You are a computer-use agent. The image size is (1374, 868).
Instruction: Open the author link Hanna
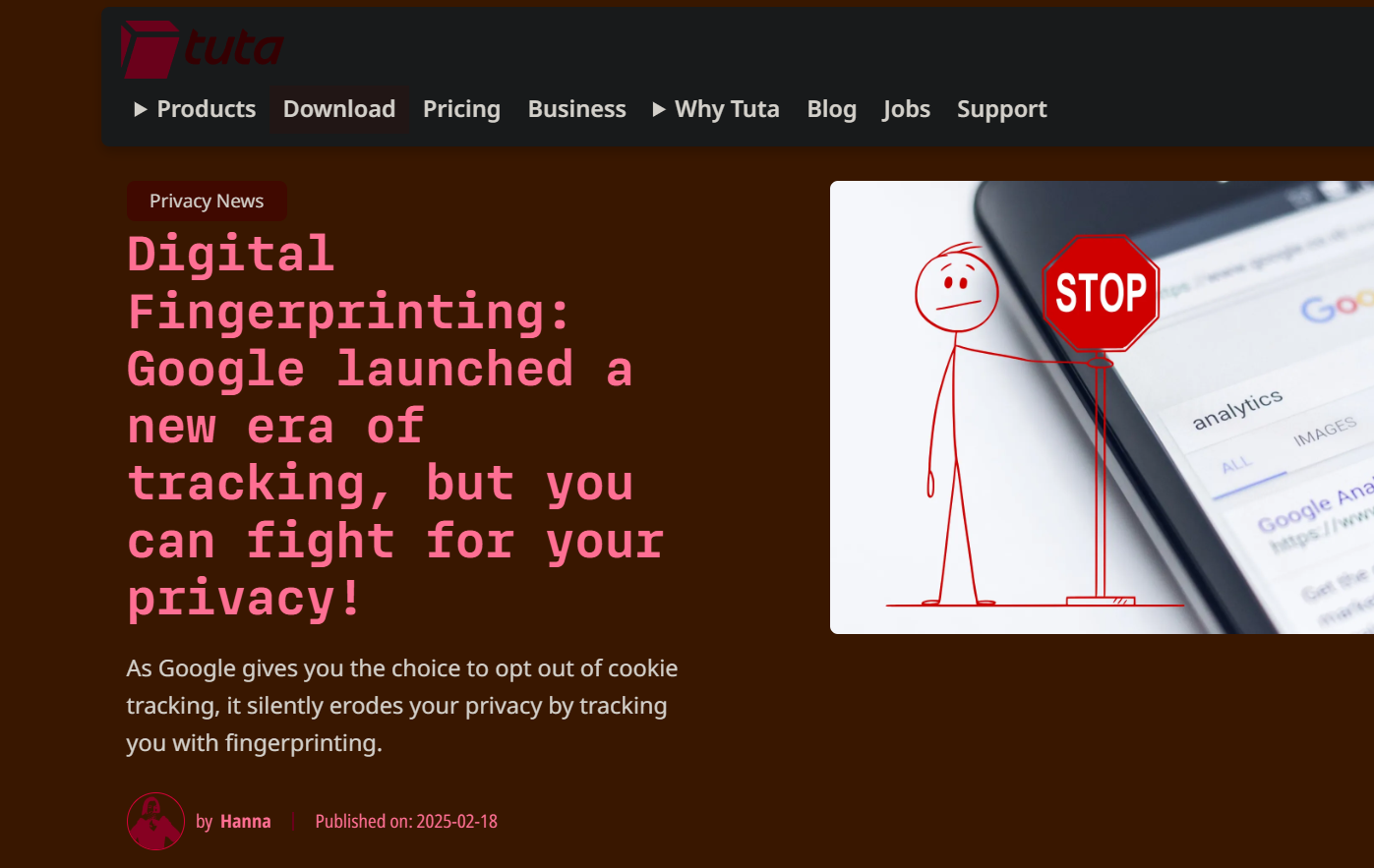pyautogui.click(x=245, y=821)
